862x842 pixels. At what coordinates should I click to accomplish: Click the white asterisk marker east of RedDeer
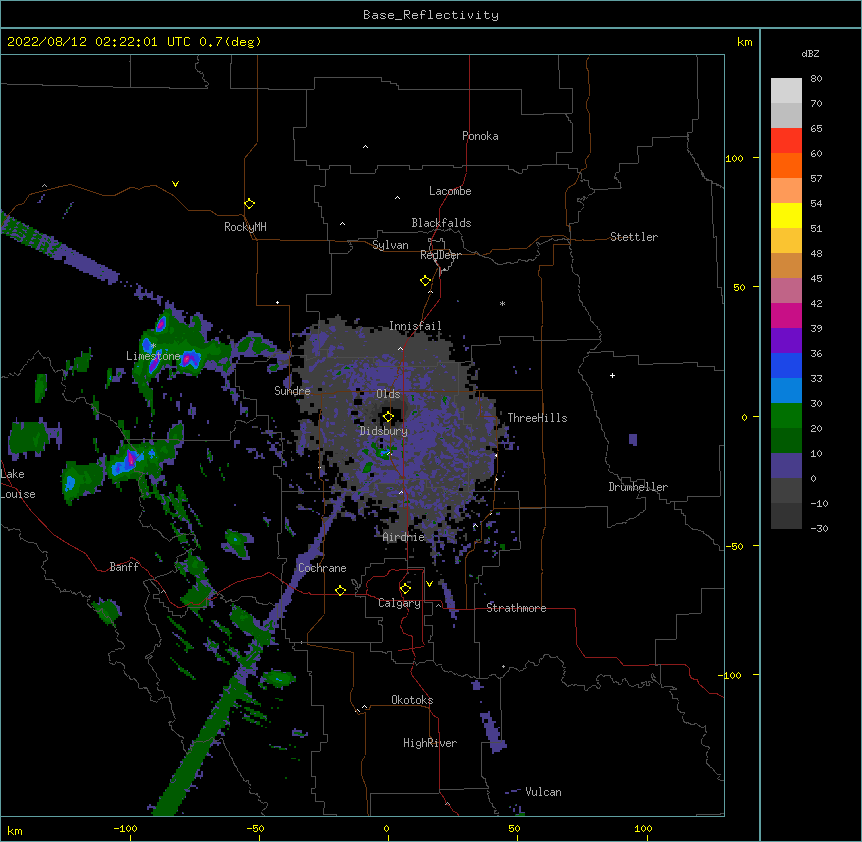pyautogui.click(x=502, y=303)
